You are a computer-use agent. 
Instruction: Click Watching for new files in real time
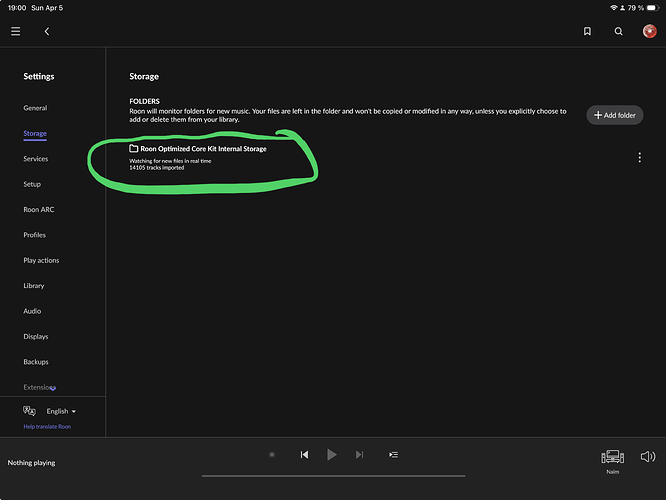pyautogui.click(x=170, y=161)
